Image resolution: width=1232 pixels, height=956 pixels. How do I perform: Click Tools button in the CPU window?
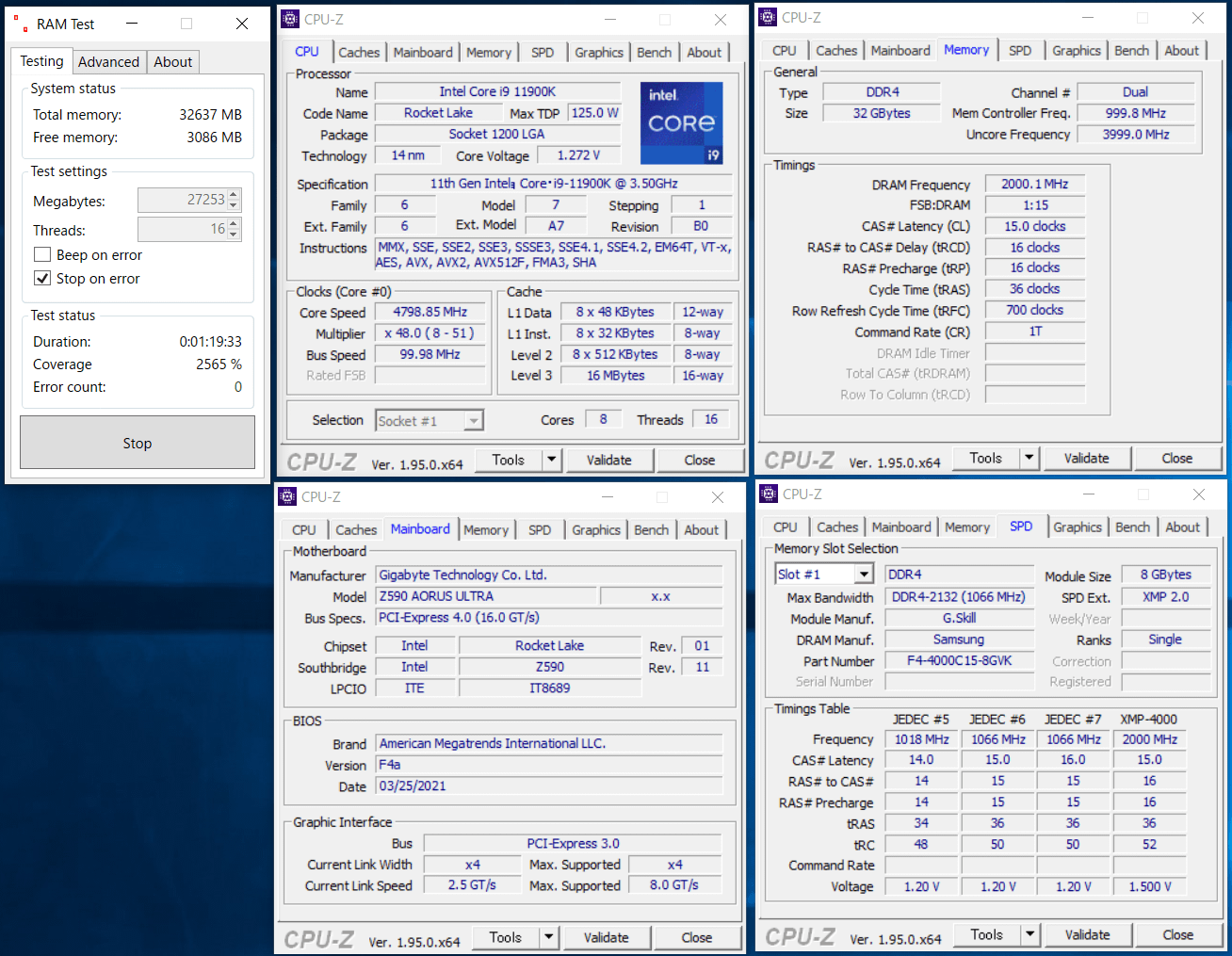[508, 460]
